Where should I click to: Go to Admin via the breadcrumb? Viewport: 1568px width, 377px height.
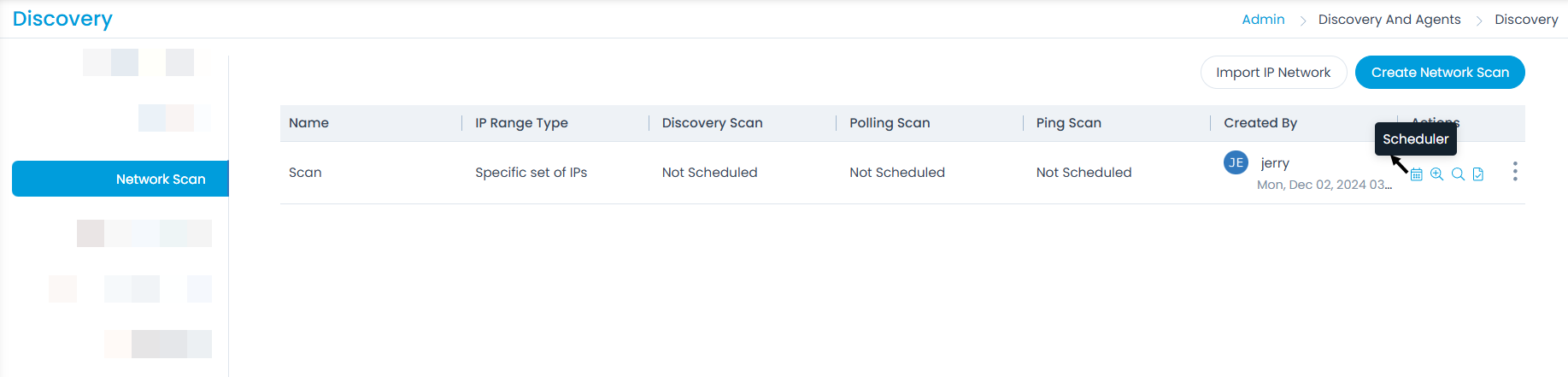point(1263,20)
